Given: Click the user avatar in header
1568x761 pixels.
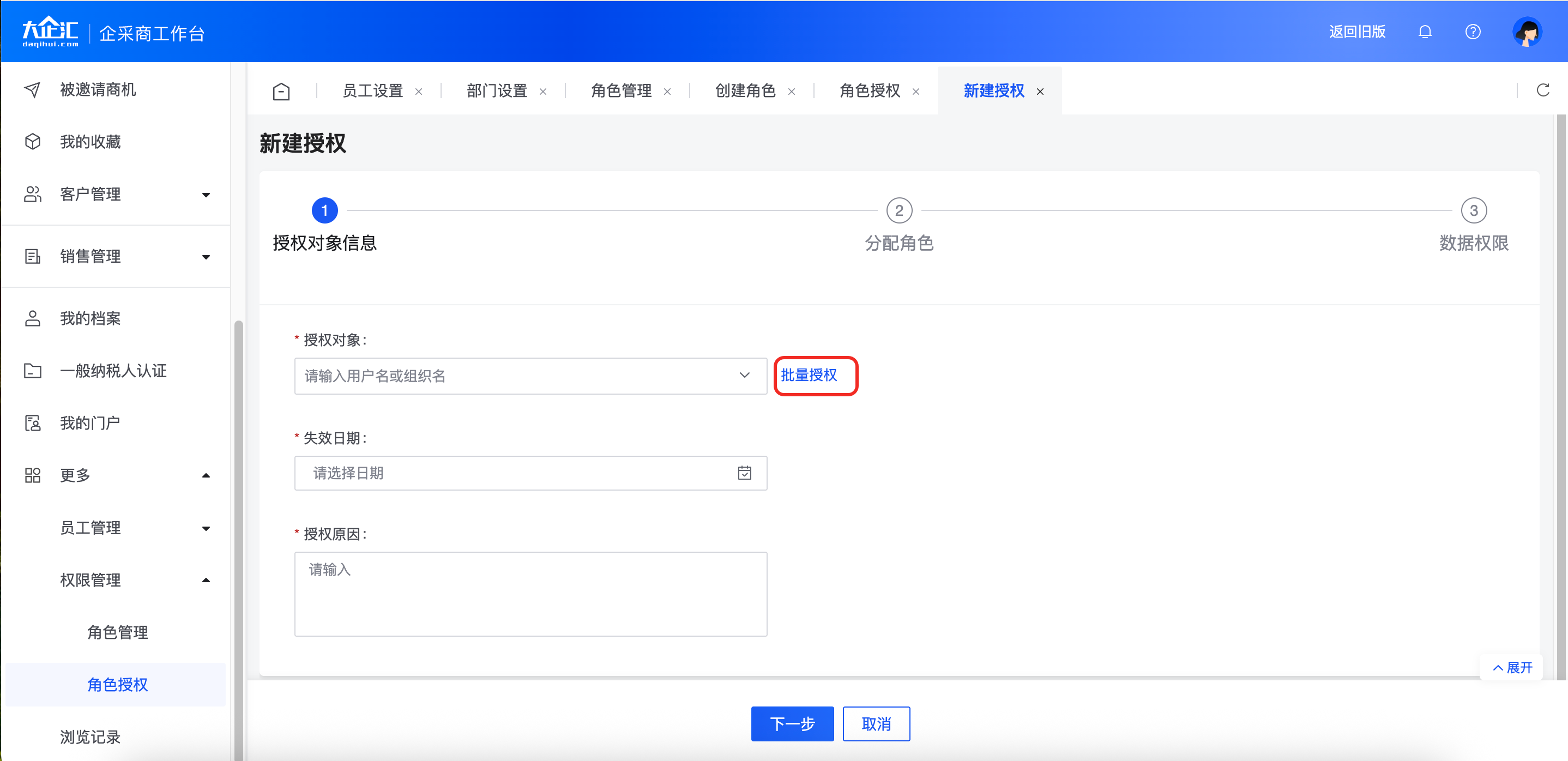Looking at the screenshot, I should pyautogui.click(x=1527, y=32).
